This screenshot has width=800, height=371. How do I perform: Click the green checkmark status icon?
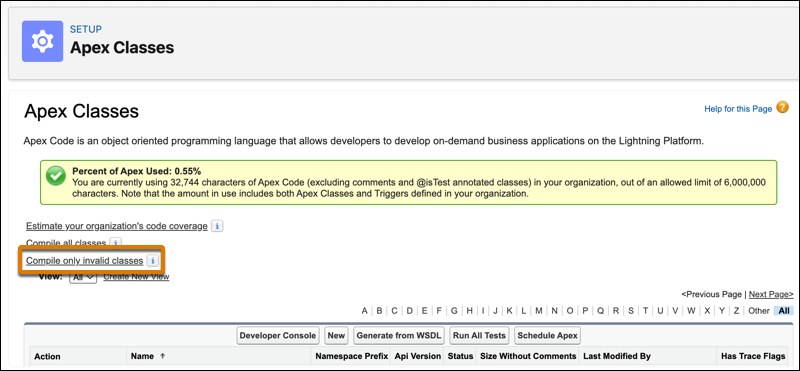pyautogui.click(x=55, y=176)
